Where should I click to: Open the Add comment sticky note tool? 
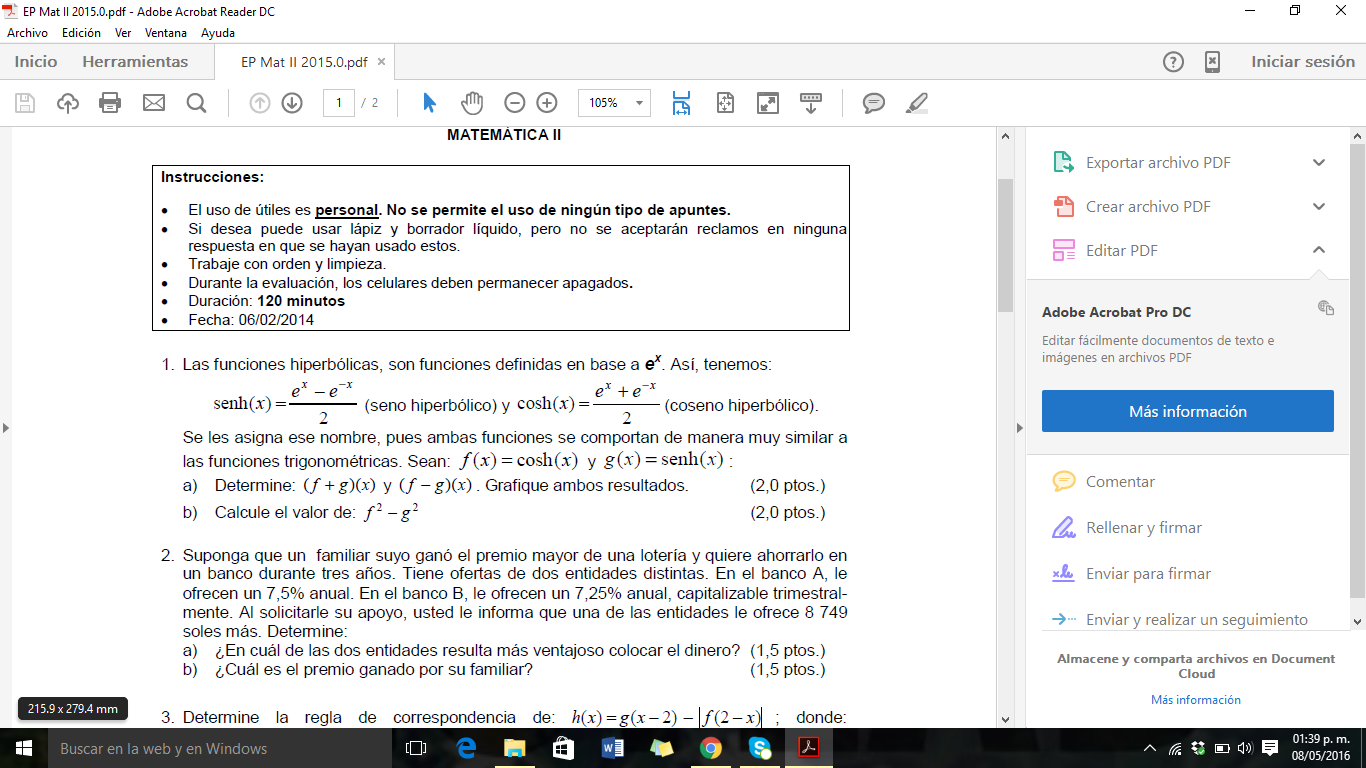point(874,103)
